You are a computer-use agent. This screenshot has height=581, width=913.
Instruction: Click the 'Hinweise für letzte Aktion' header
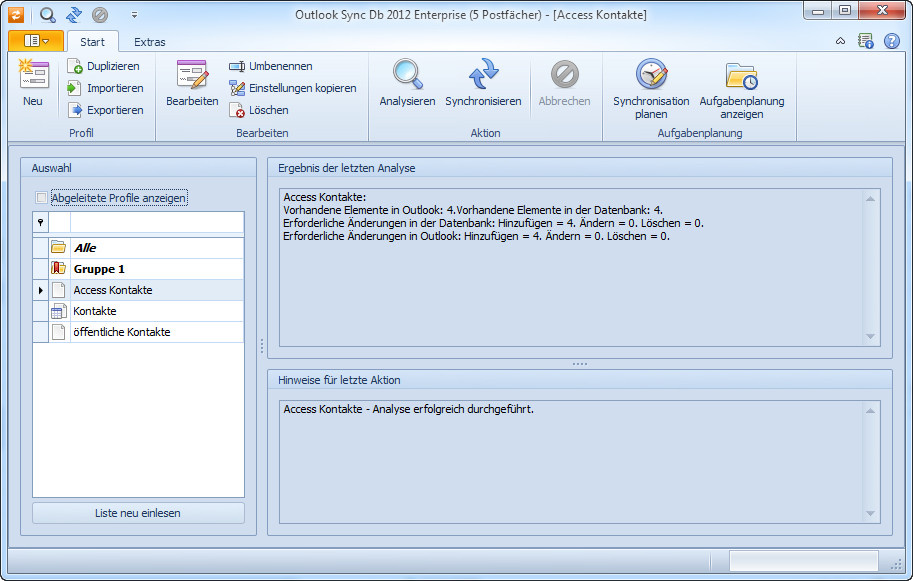339,380
